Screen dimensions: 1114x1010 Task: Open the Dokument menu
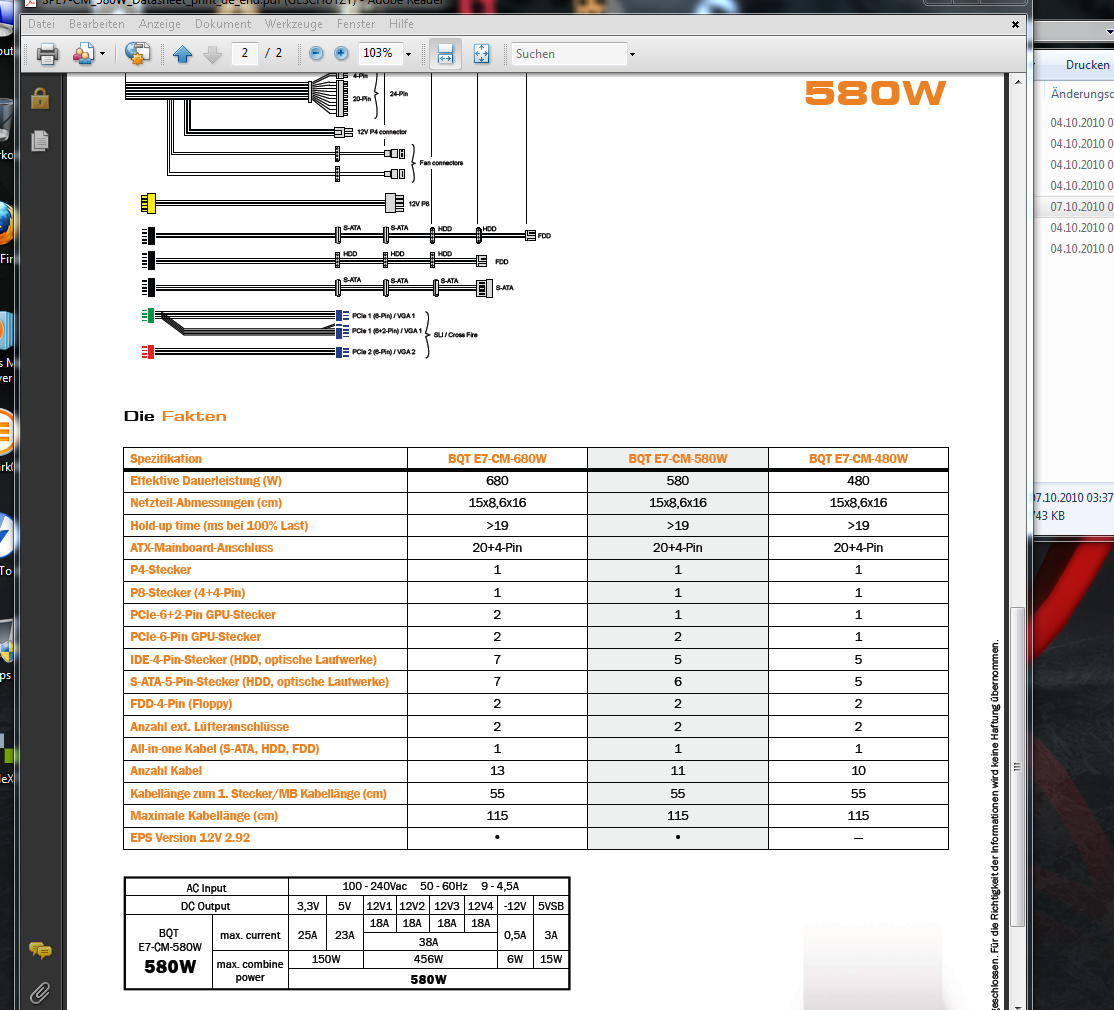pos(223,24)
